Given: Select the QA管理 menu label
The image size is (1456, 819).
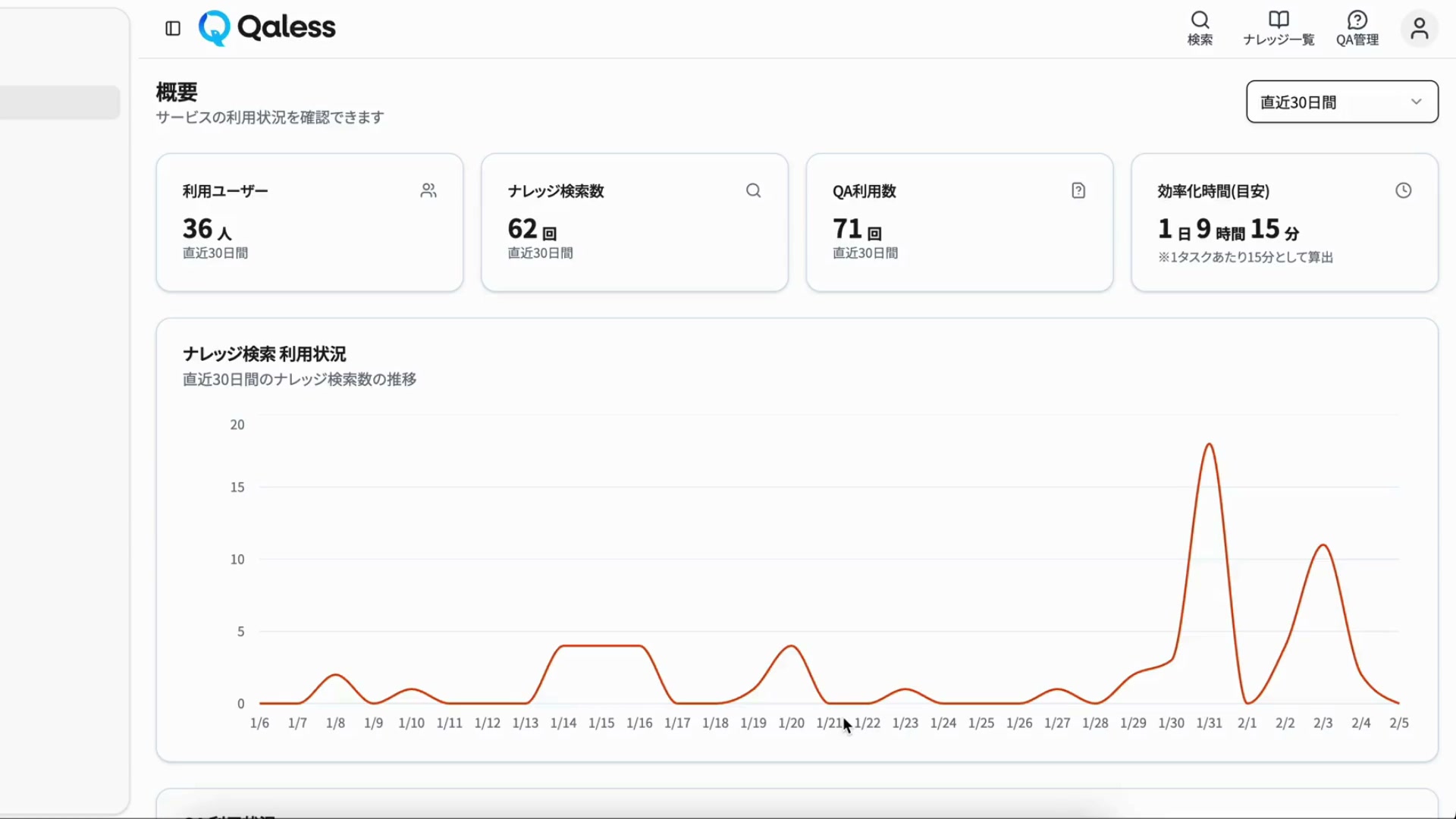Looking at the screenshot, I should (1357, 40).
